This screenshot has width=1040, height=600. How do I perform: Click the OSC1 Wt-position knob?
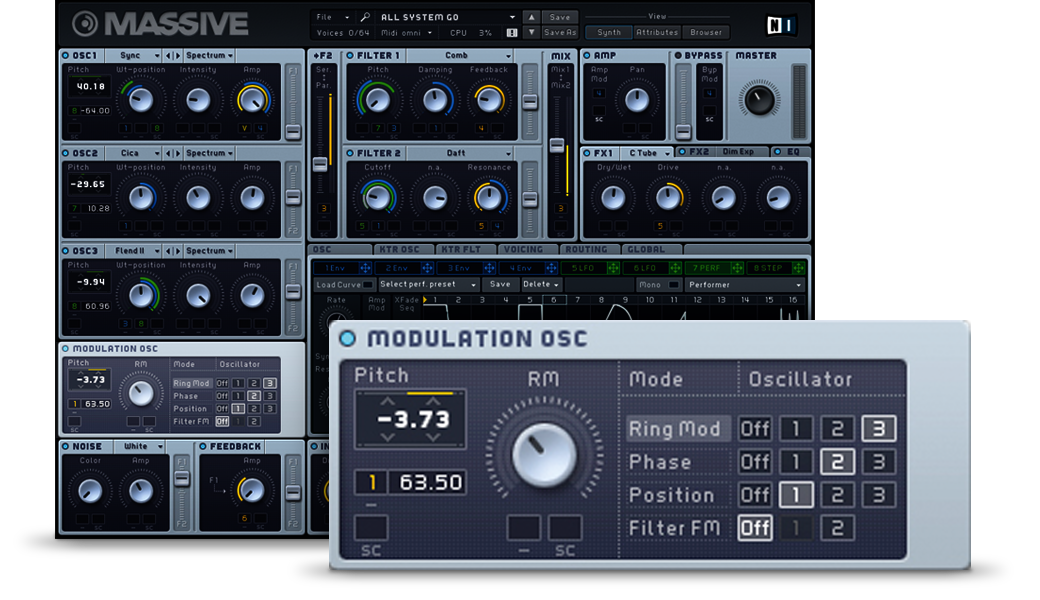coord(141,99)
